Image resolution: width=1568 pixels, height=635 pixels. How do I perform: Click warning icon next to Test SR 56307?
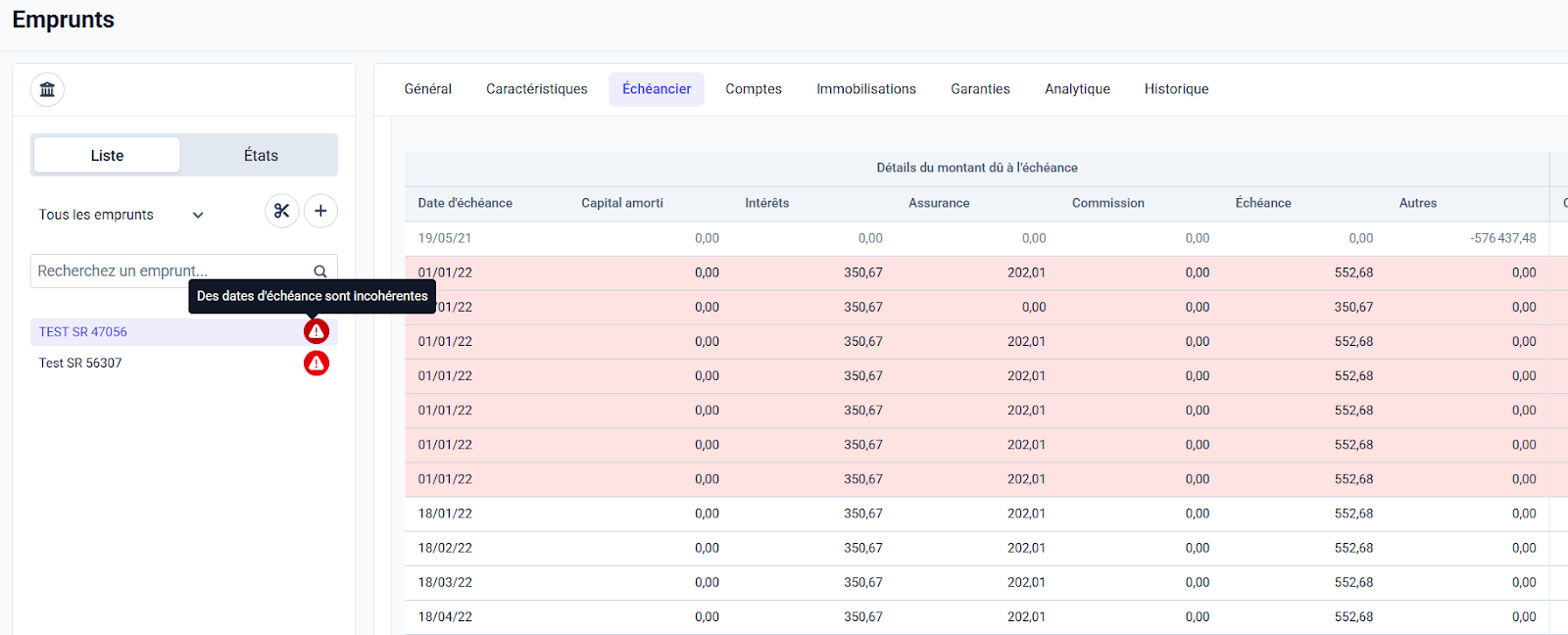pos(316,364)
